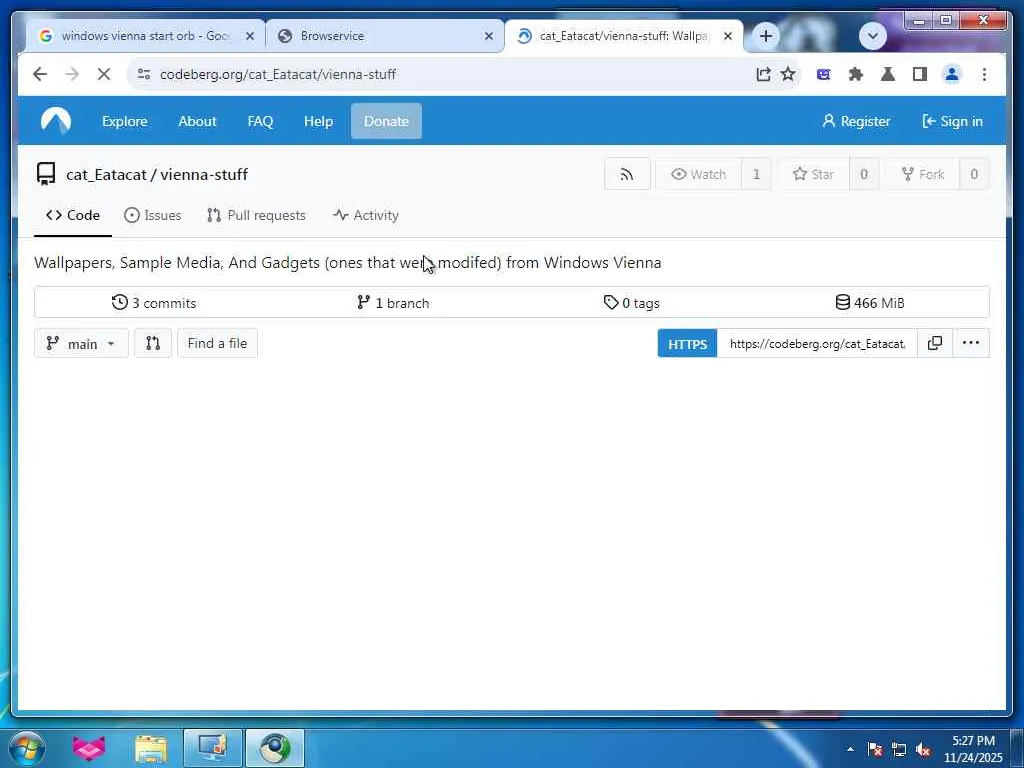This screenshot has width=1024, height=768.
Task: Open the pink cat taskbar app
Action: [89, 748]
